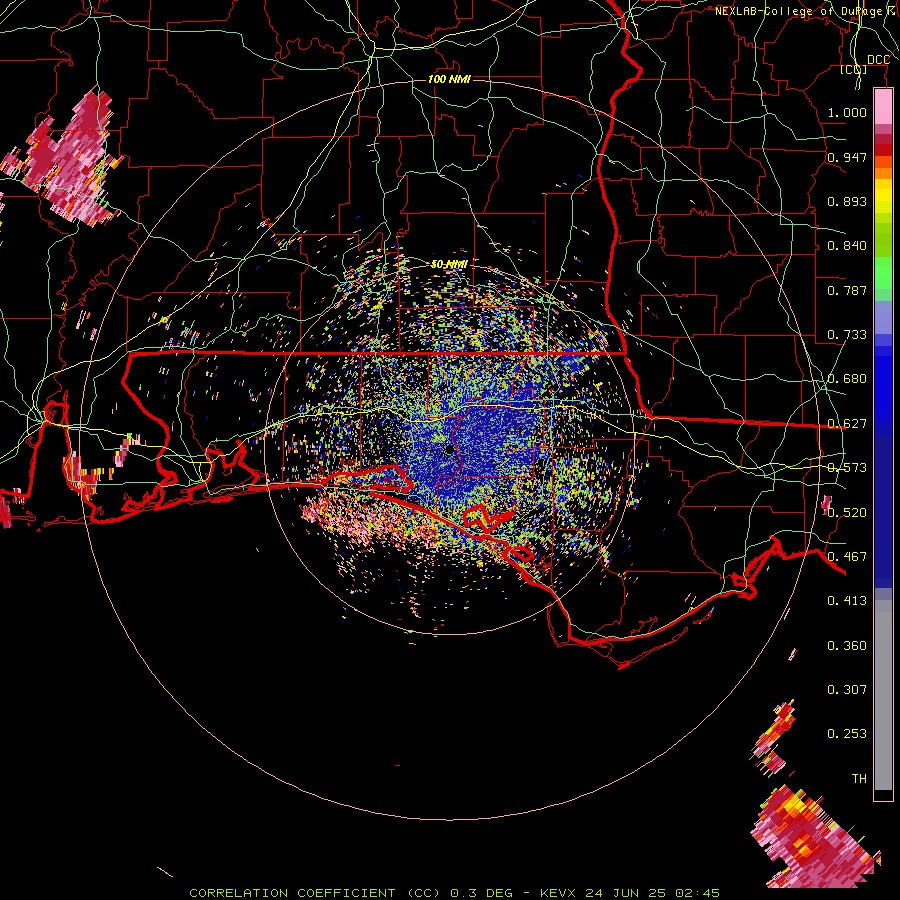Click the 0.733 legend value
This screenshot has width=900, height=900.
click(x=847, y=335)
